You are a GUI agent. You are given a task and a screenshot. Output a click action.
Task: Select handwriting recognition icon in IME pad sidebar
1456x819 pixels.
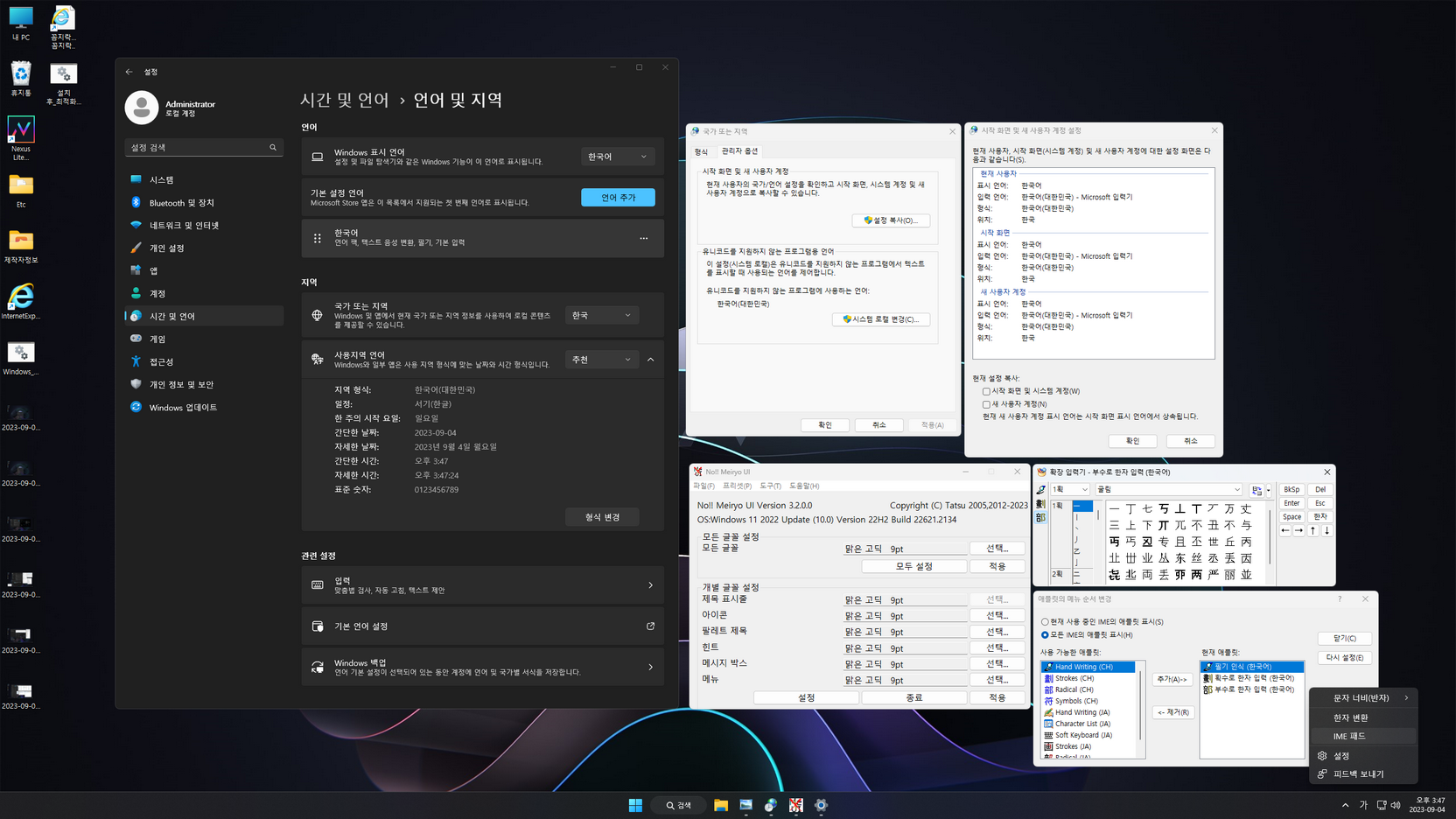[x=1040, y=490]
